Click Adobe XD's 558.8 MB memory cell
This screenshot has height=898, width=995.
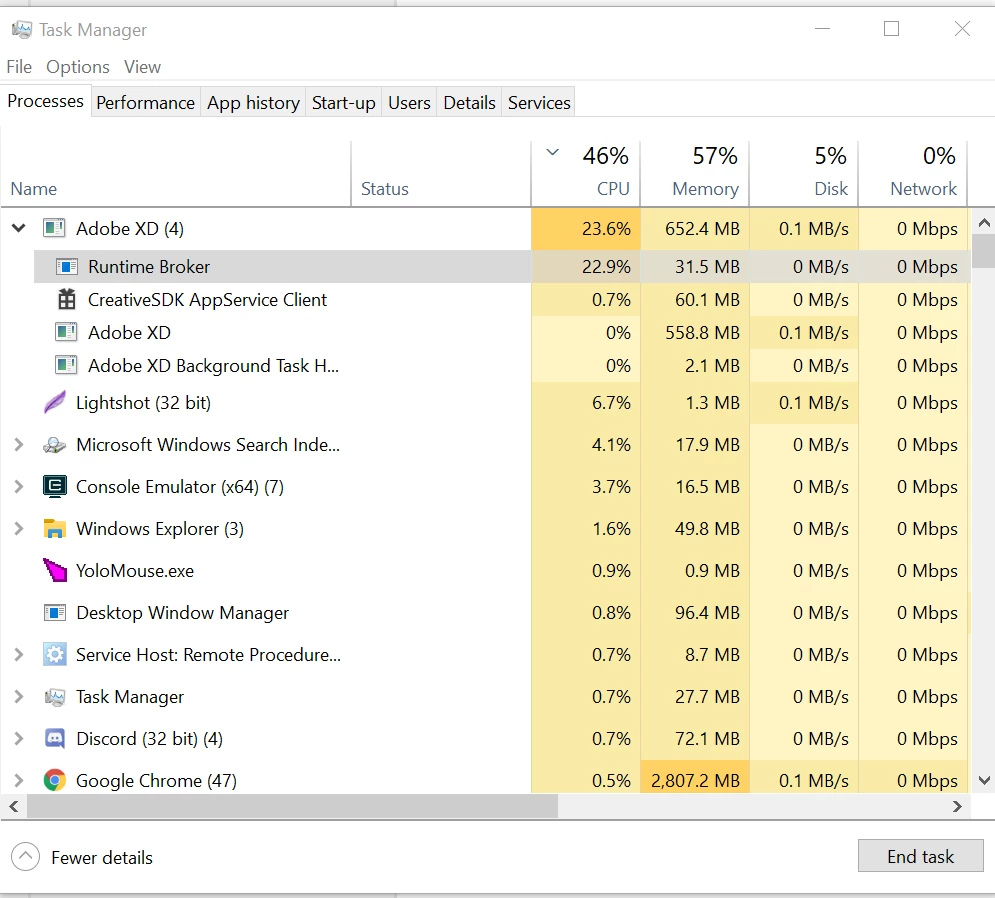694,332
